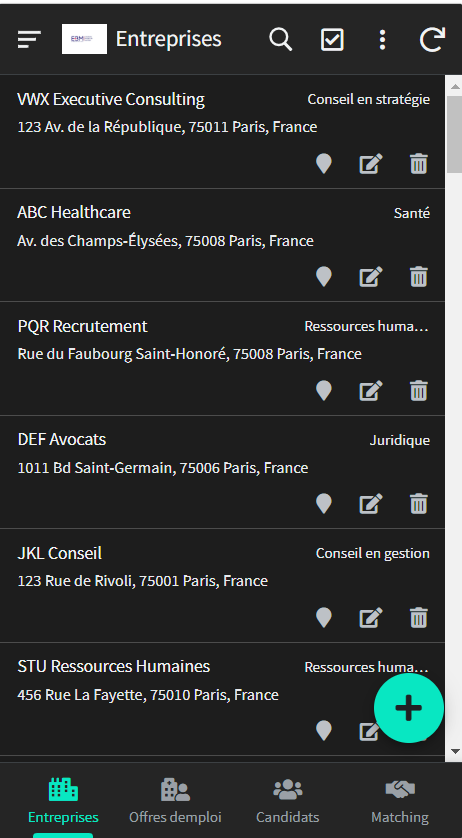Open the Matching tab

coord(400,800)
